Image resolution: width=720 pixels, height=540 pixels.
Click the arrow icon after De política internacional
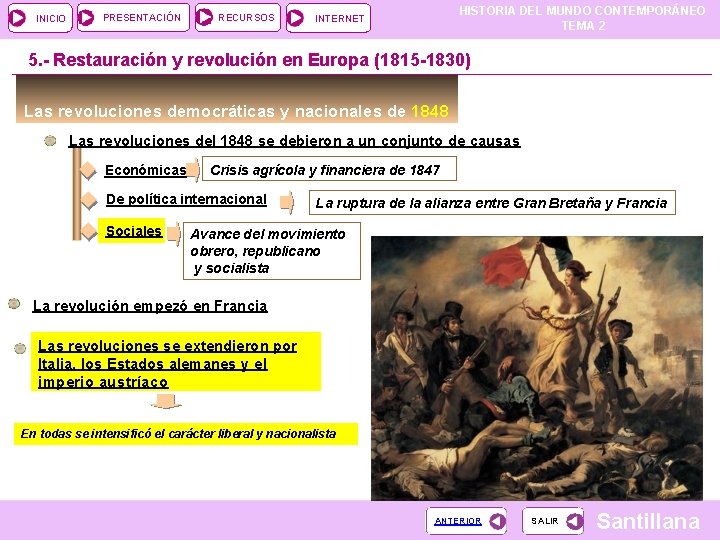point(287,202)
